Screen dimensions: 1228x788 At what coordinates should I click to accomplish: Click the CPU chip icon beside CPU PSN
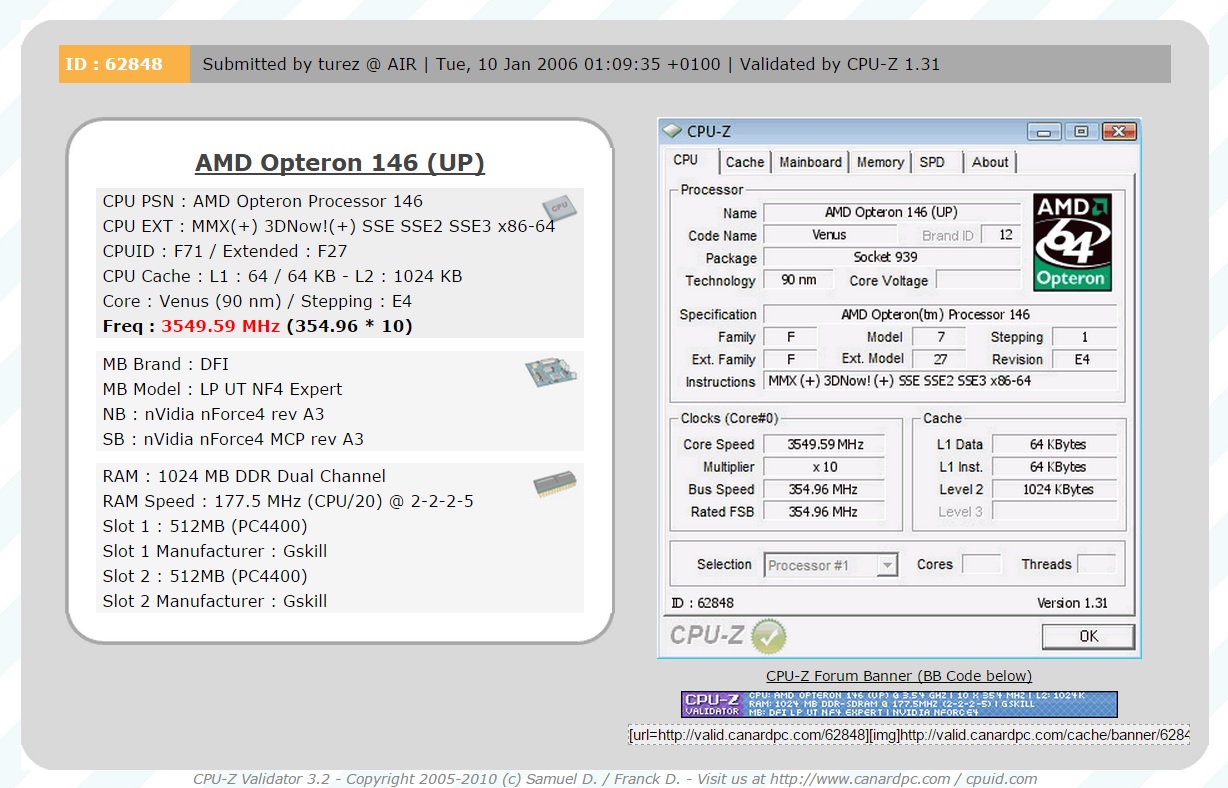(558, 206)
